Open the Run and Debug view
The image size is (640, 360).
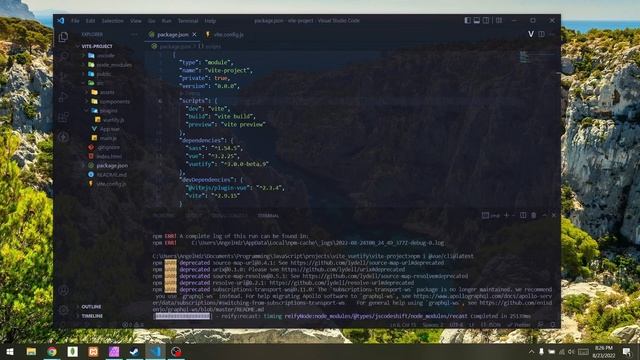click(x=63, y=97)
